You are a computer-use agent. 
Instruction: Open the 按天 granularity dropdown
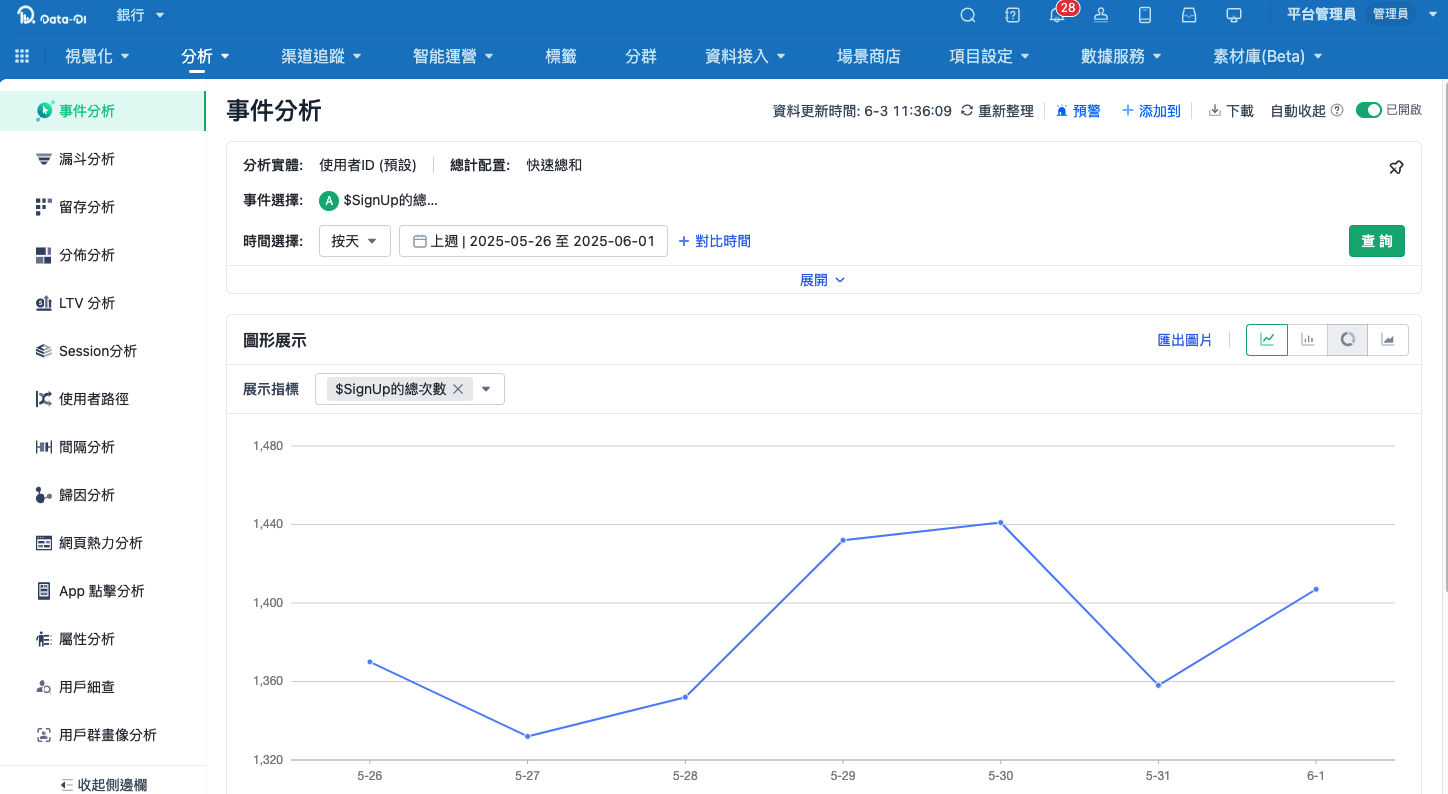pyautogui.click(x=355, y=241)
